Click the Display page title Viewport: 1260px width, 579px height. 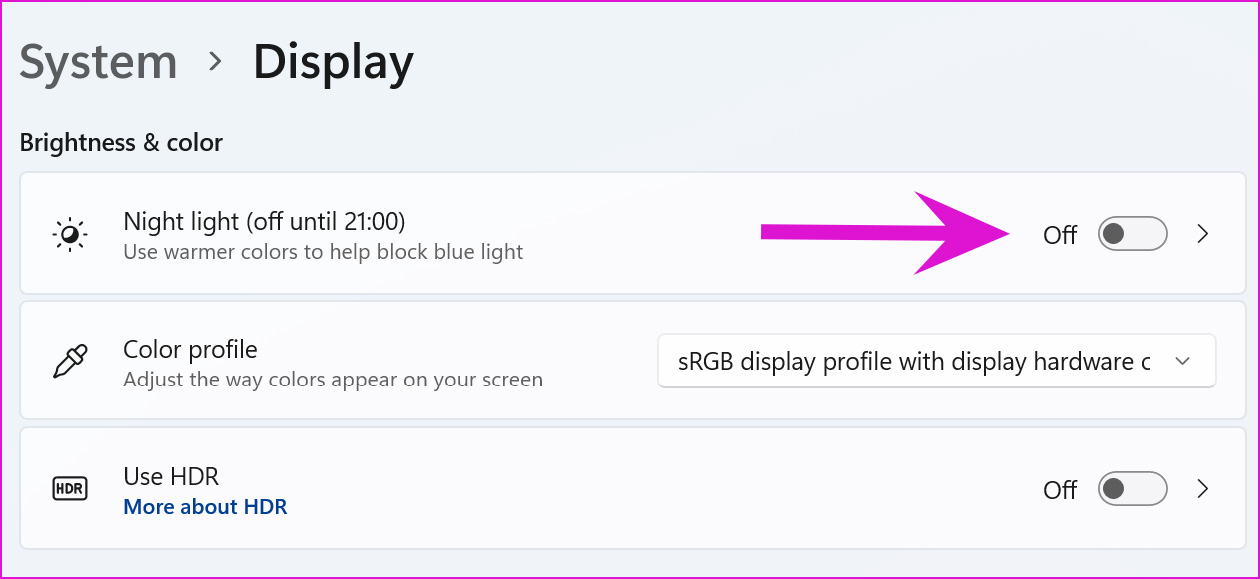[x=333, y=62]
